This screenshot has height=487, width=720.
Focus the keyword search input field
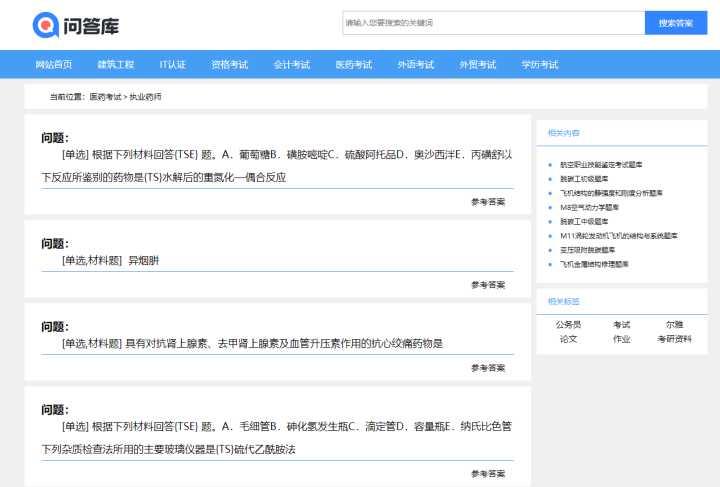coord(494,22)
